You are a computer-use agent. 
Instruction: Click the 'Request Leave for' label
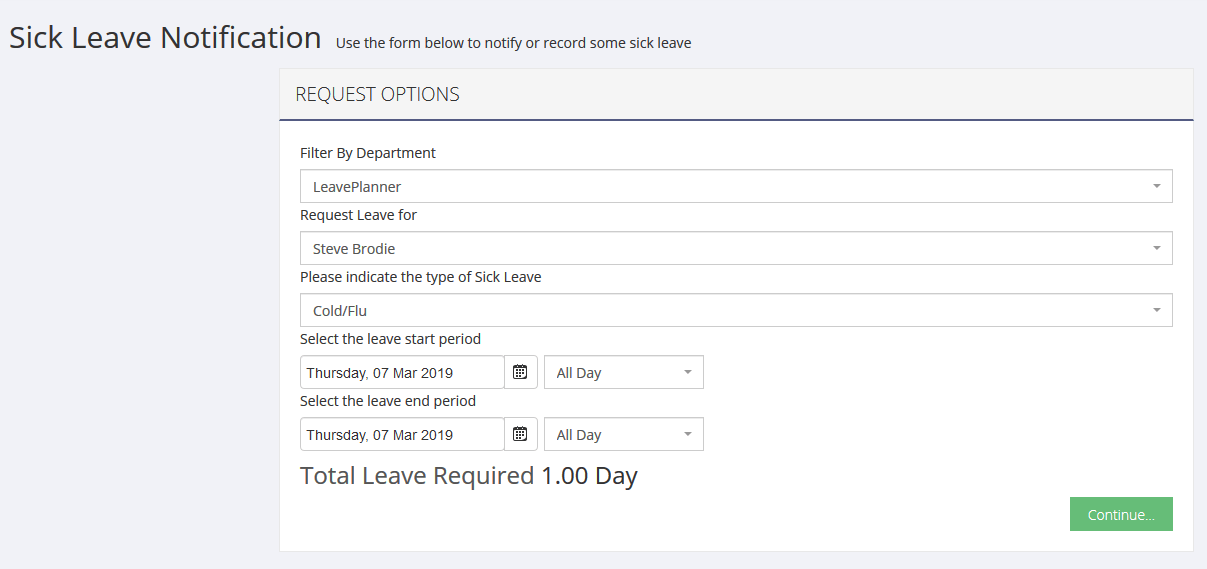359,216
